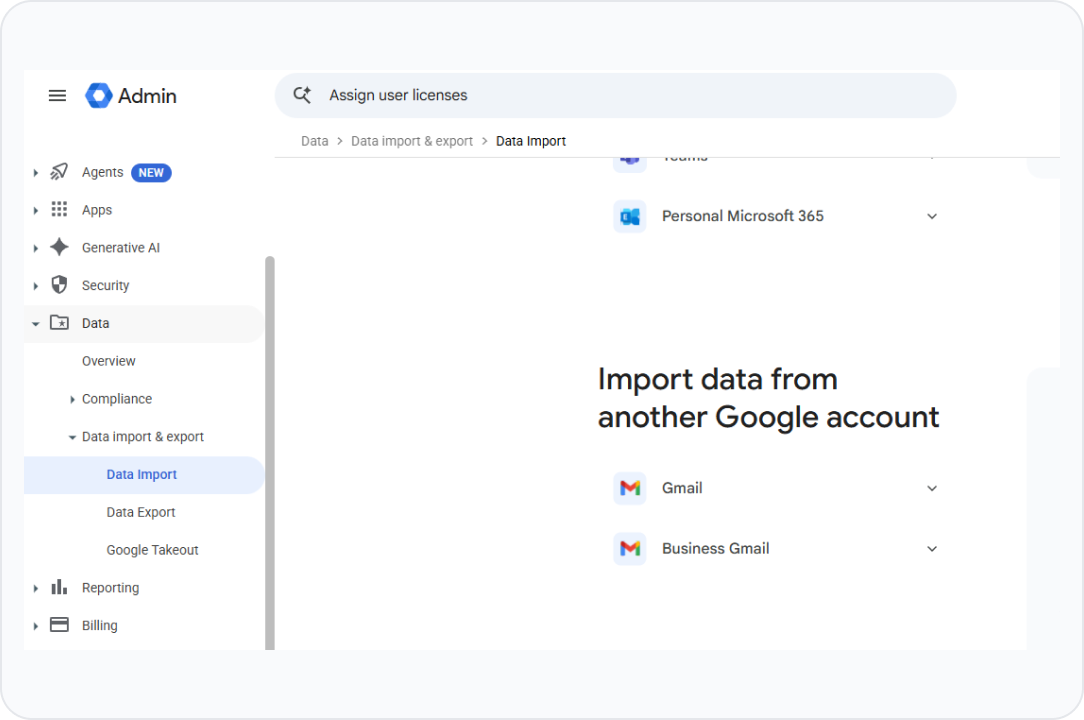1084x720 pixels.
Task: Select Data Import in the sidebar
Action: [x=143, y=474]
